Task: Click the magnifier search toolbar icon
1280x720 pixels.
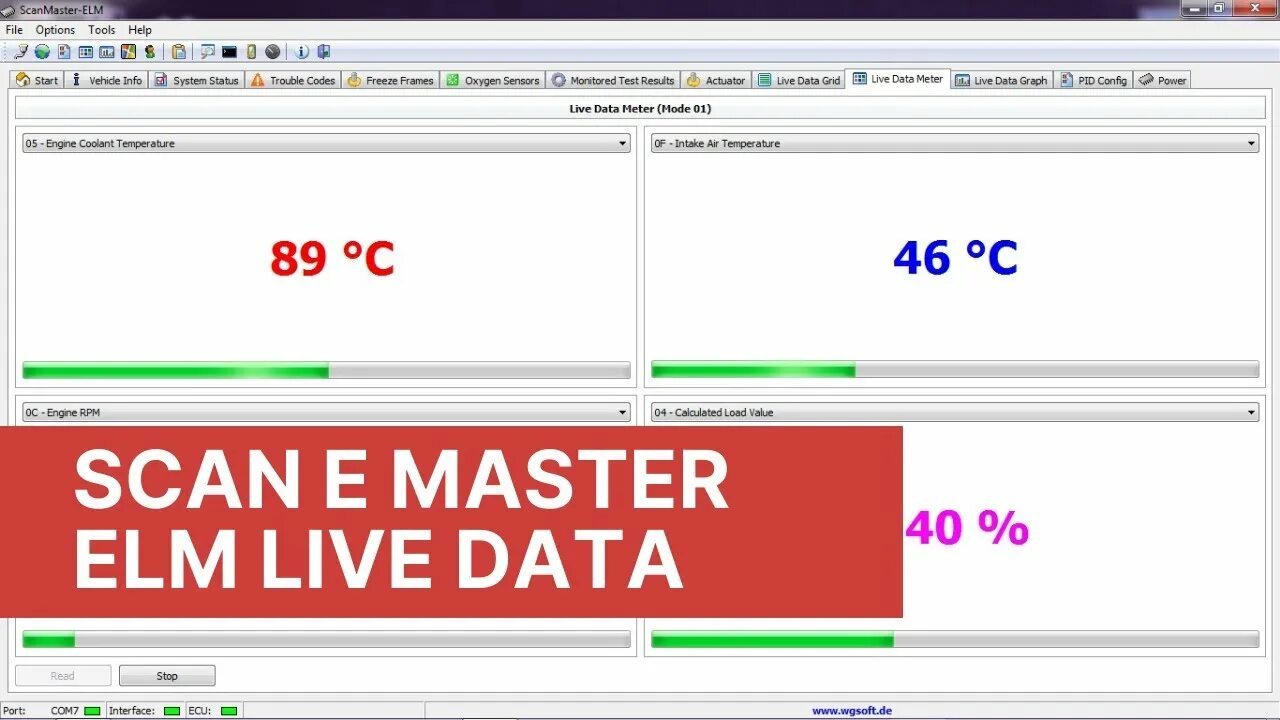Action: (x=208, y=51)
